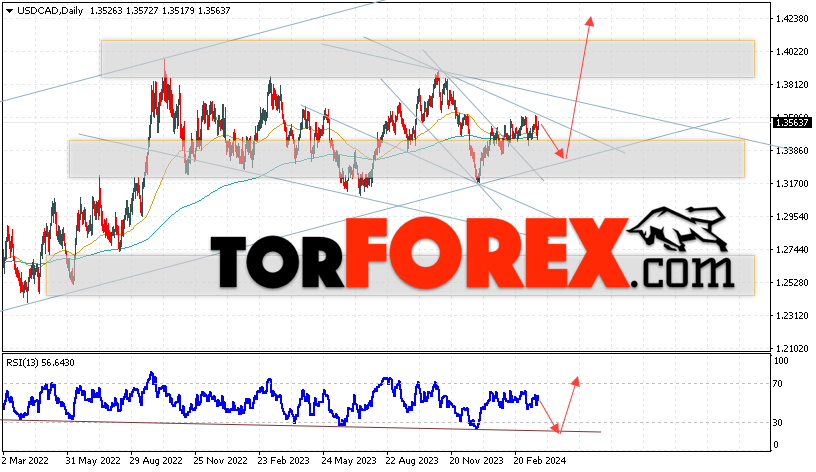The image size is (816, 472).
Task: Click the 1.33860 price axis label
Action: [792, 151]
